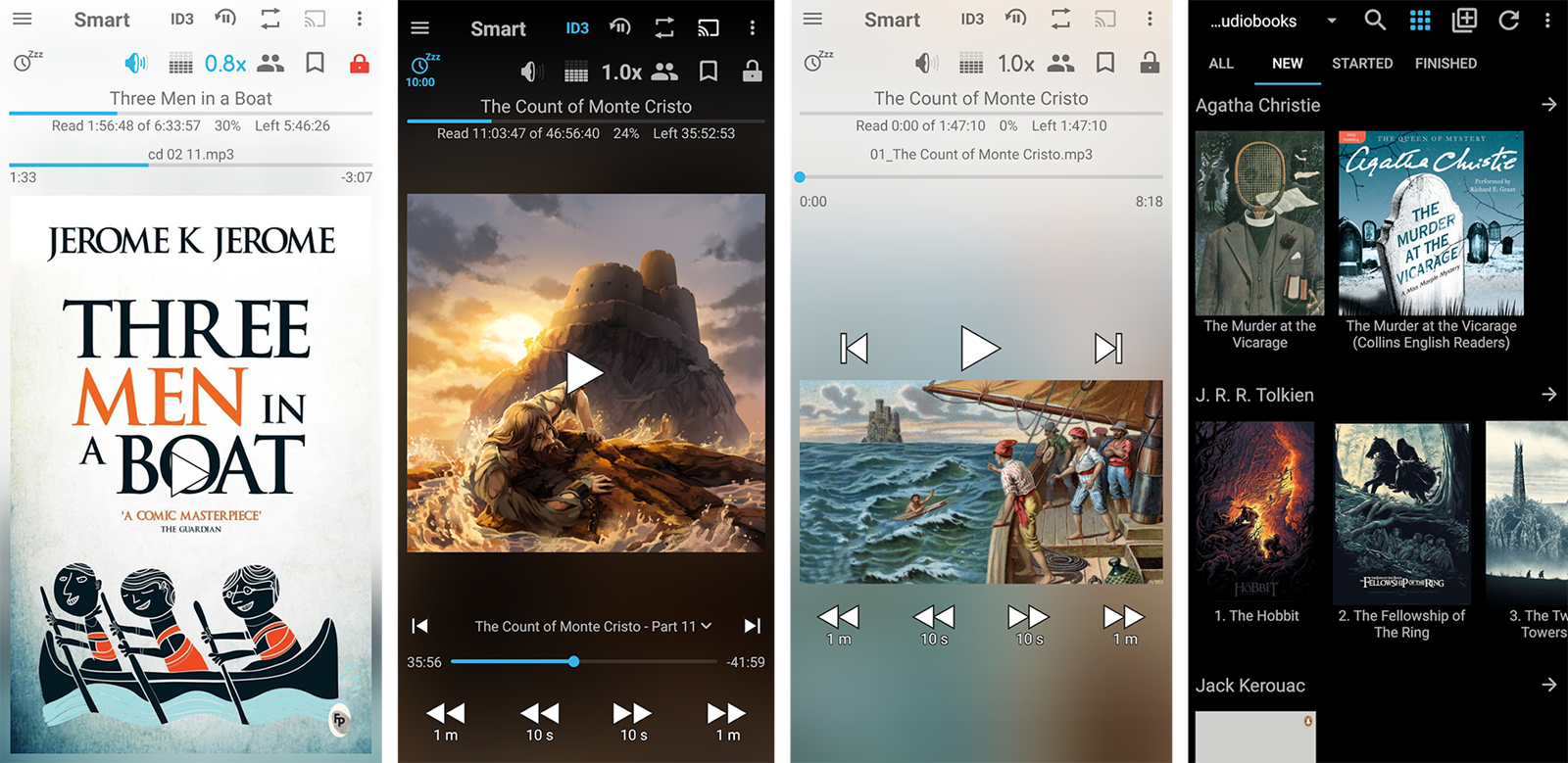This screenshot has height=763, width=1568.
Task: Open hamburger menu on the 01_The Count of Monte Cristo.mp3 screen
Action: [812, 20]
